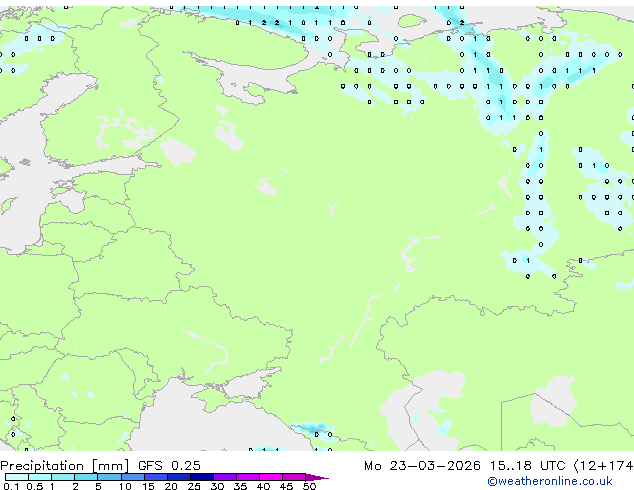Click the 35–40 mm violet legend swatch
This screenshot has width=634, height=490.
248,477
